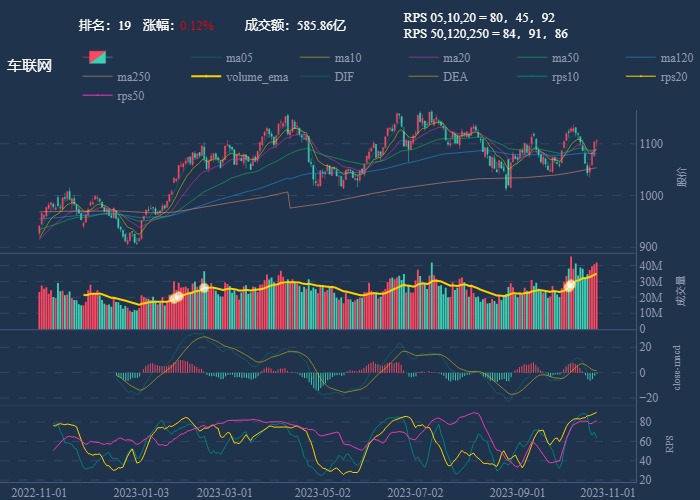Screen dimensions: 700x500
Task: Click the 车联网 chart title
Action: tap(29, 66)
